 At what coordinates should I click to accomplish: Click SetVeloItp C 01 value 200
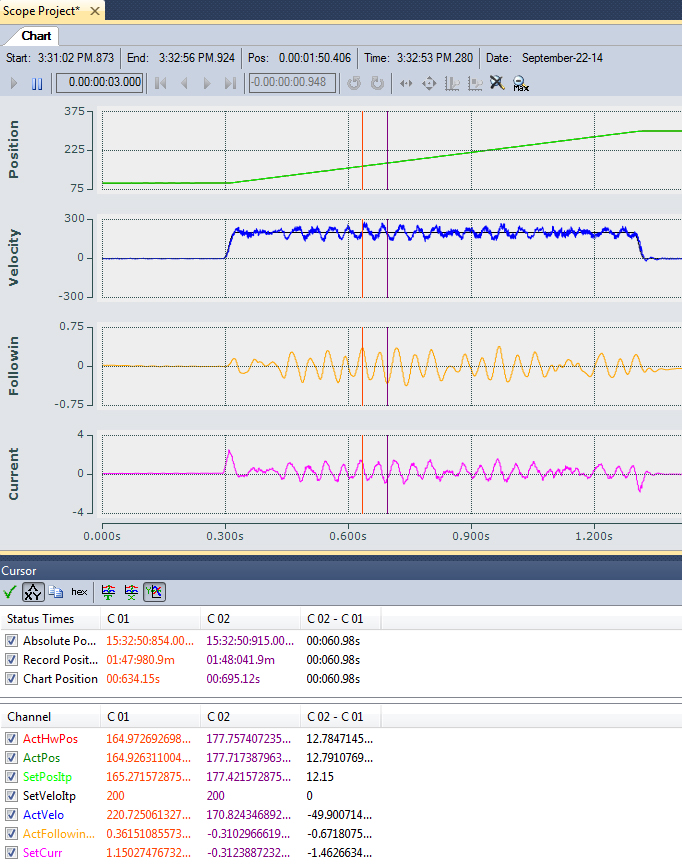pos(116,796)
